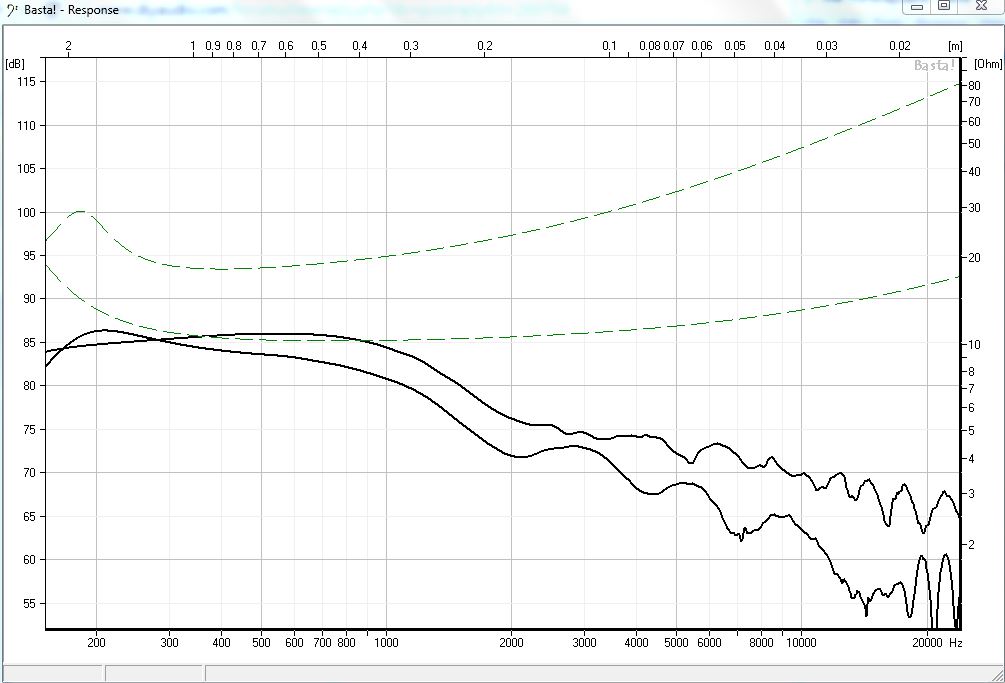Click the [m] wavelength axis label
The width and height of the screenshot is (1005, 683).
(955, 45)
